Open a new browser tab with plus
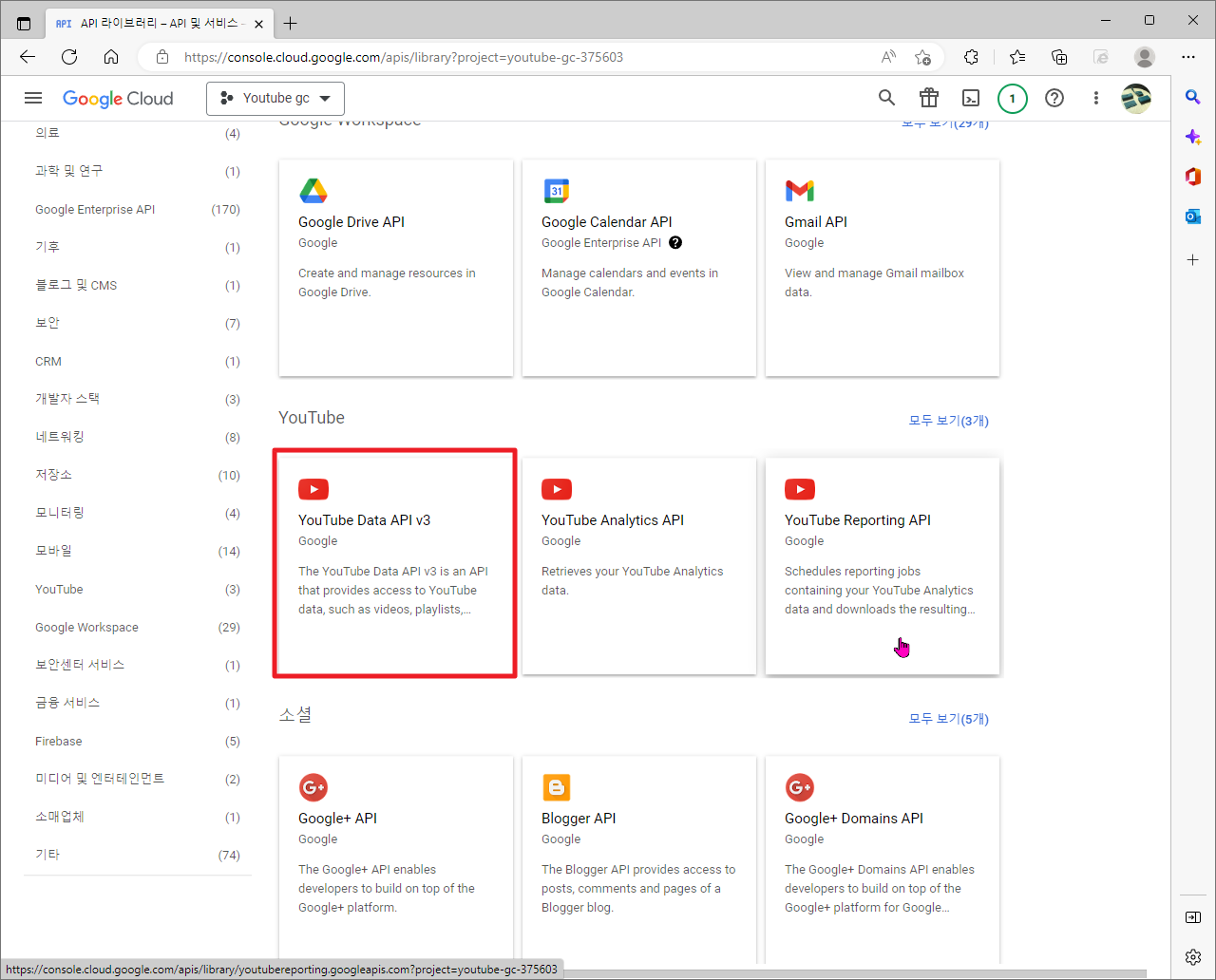This screenshot has width=1216, height=980. (x=291, y=23)
